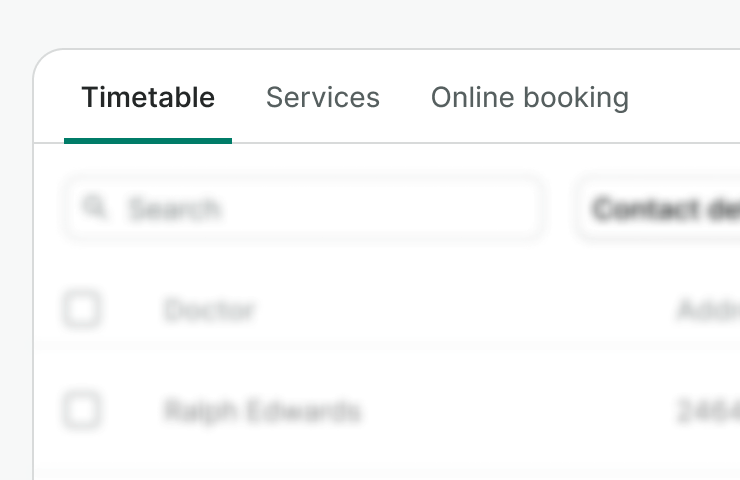The width and height of the screenshot is (740, 480).
Task: Click the green underline beneath Timetable
Action: pyautogui.click(x=148, y=140)
